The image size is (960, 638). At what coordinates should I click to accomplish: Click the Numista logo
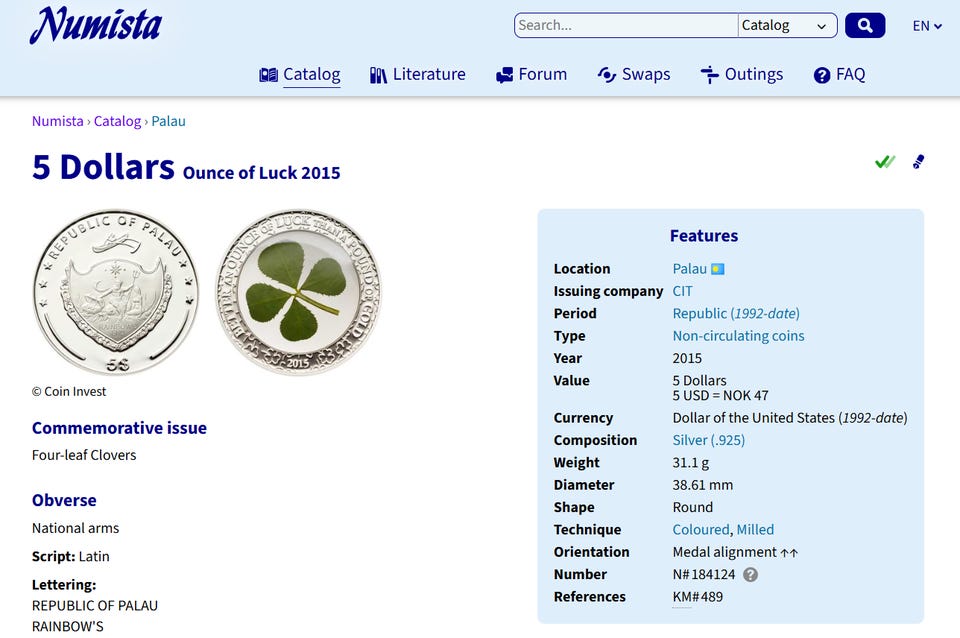click(x=96, y=26)
